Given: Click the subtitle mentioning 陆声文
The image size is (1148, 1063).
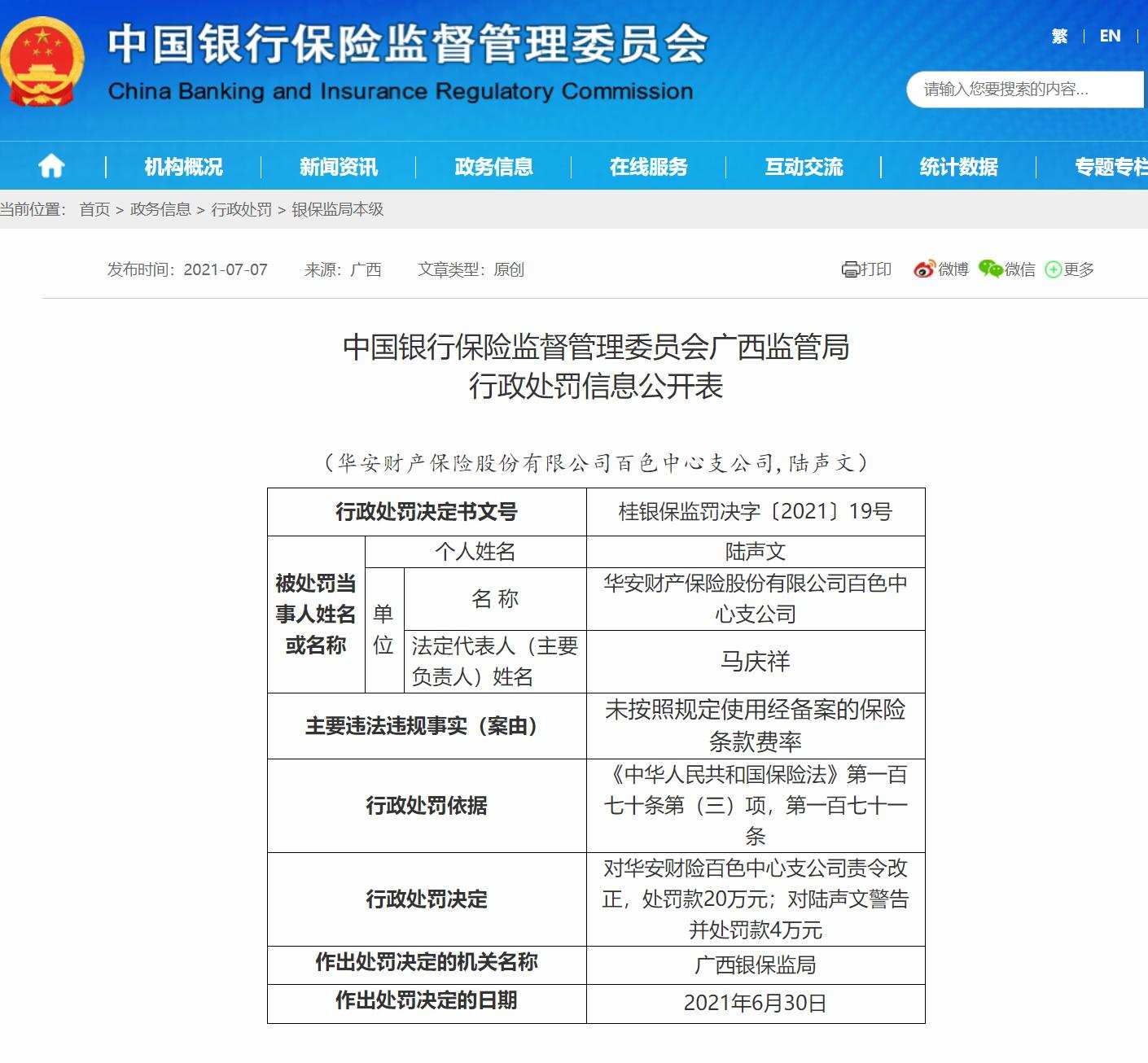Looking at the screenshot, I should click(x=596, y=462).
